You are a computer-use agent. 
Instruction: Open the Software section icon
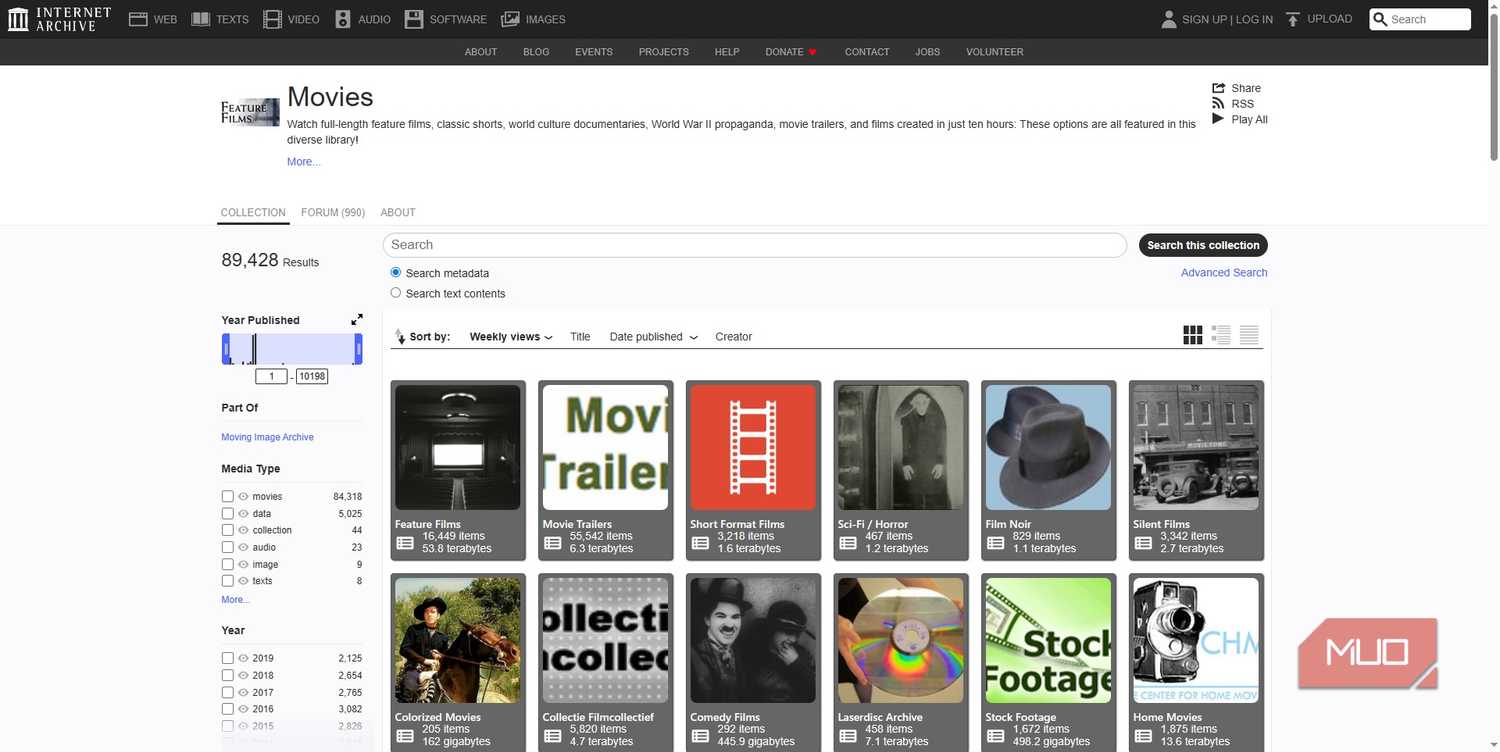(x=414, y=19)
